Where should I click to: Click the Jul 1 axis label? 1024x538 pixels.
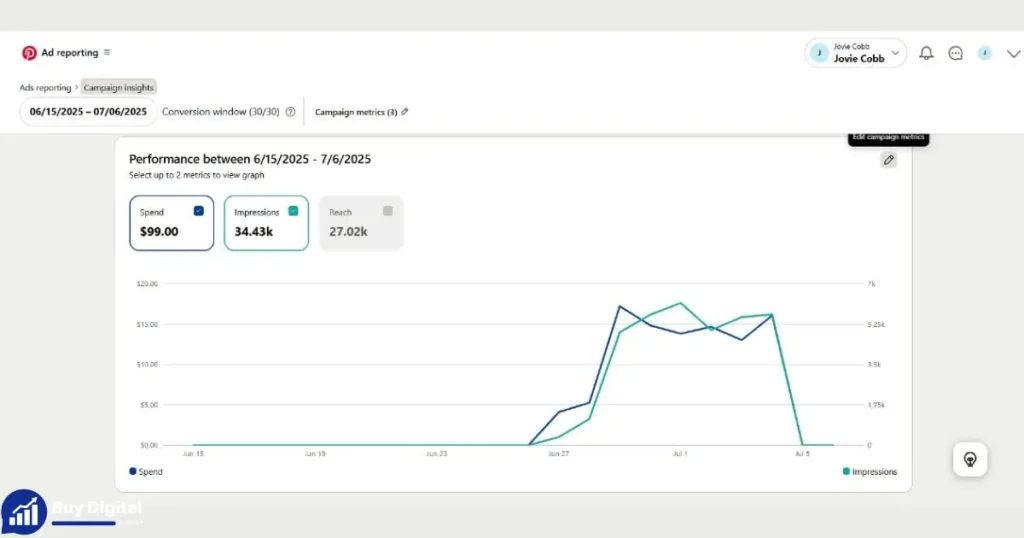pos(680,453)
